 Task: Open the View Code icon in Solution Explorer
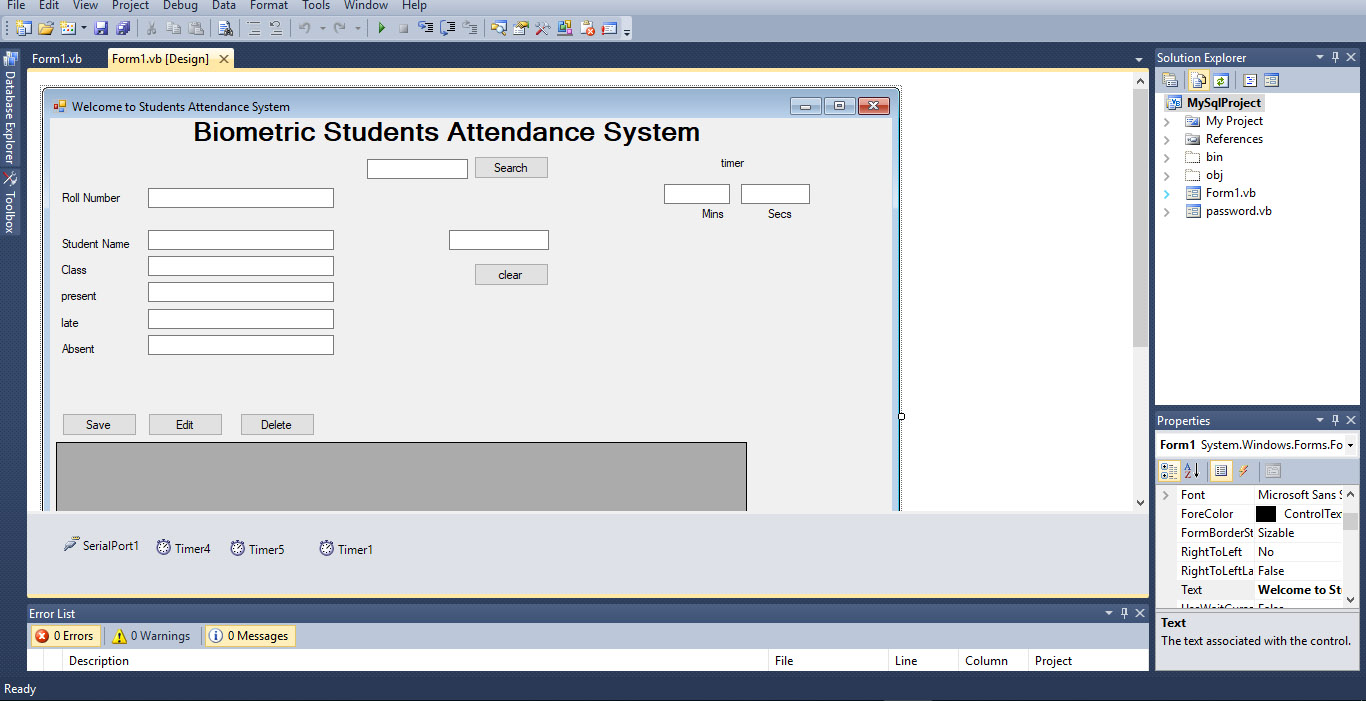coord(1250,79)
